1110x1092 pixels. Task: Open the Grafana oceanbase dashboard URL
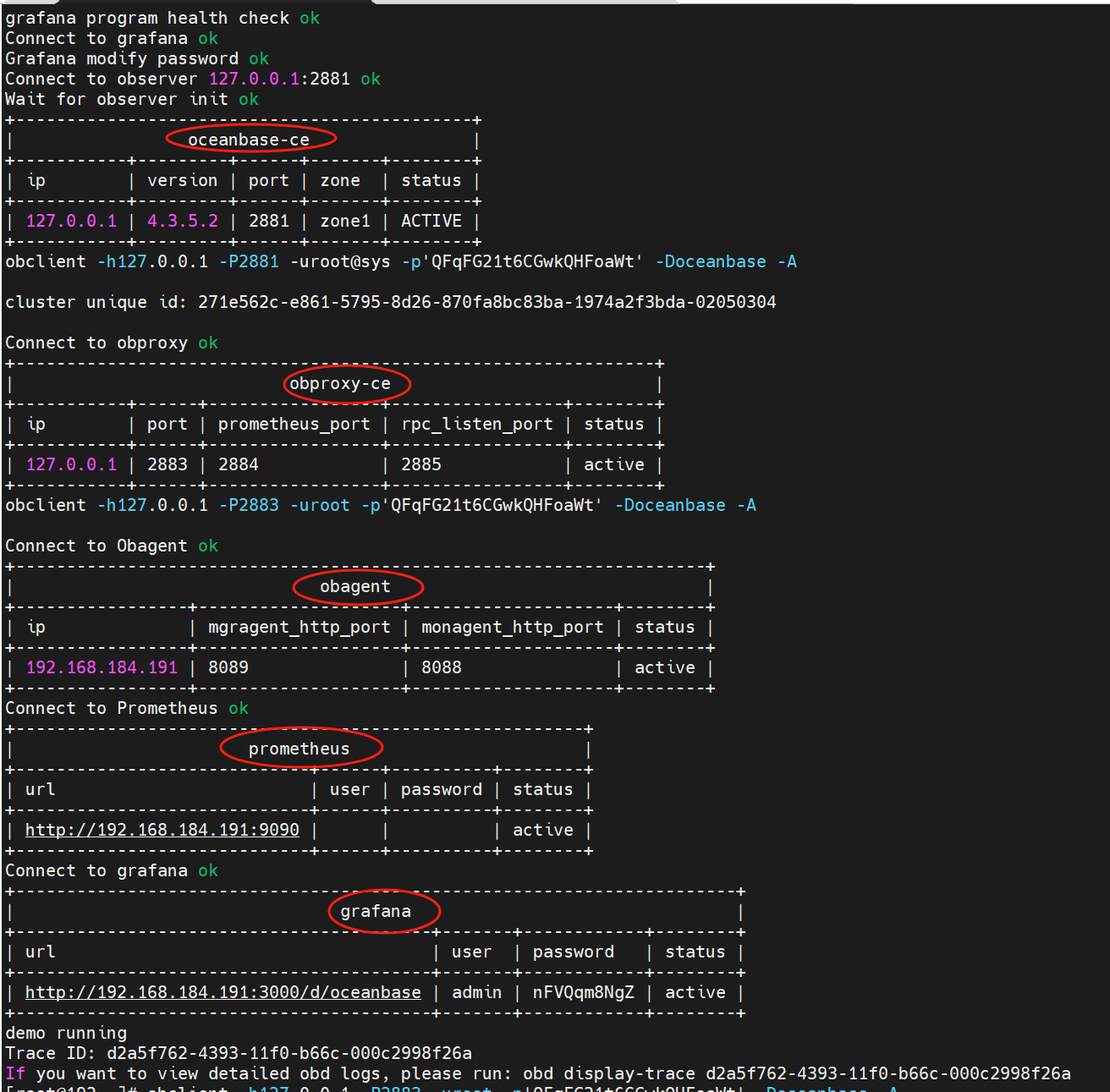223,992
